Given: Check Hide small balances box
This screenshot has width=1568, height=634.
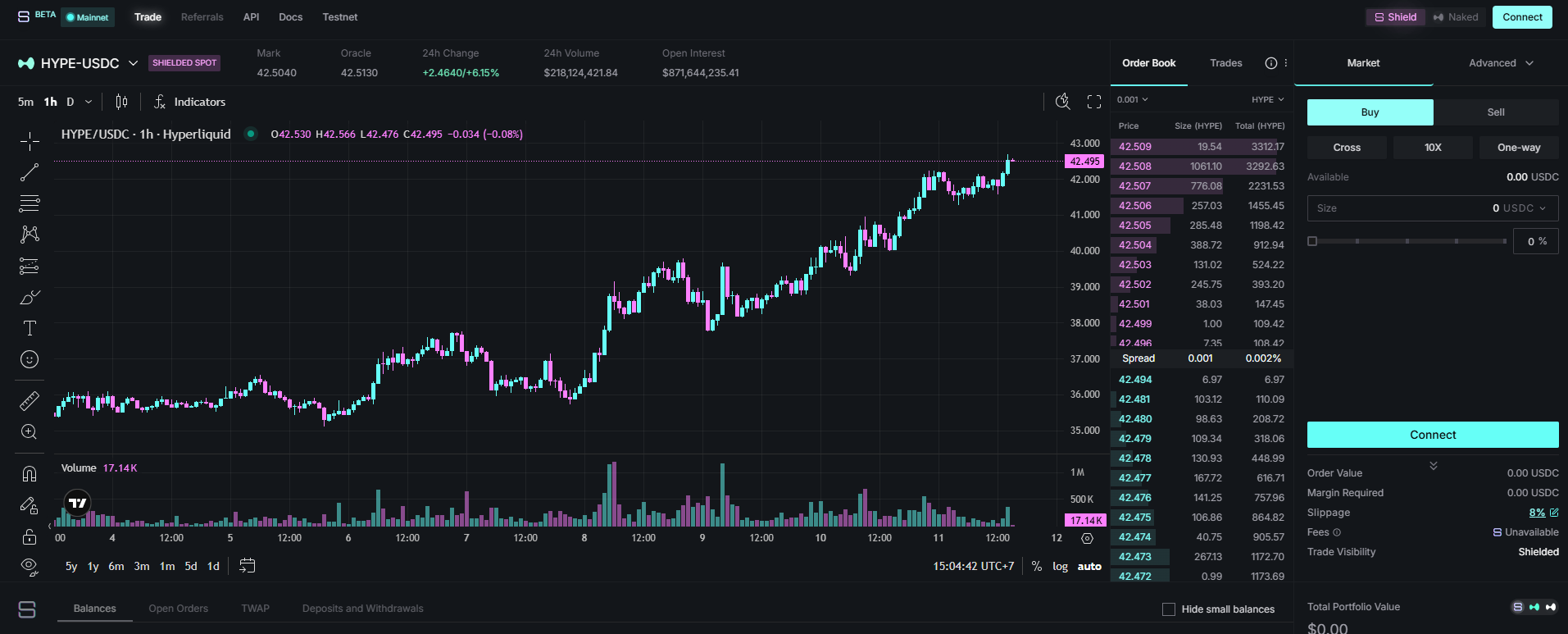Looking at the screenshot, I should pyautogui.click(x=1169, y=609).
